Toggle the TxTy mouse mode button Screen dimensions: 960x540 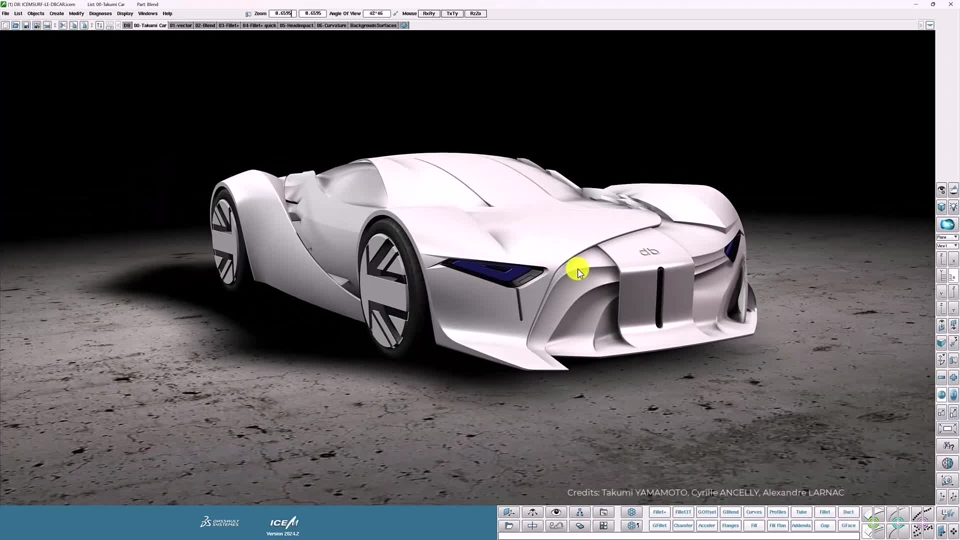coord(452,13)
